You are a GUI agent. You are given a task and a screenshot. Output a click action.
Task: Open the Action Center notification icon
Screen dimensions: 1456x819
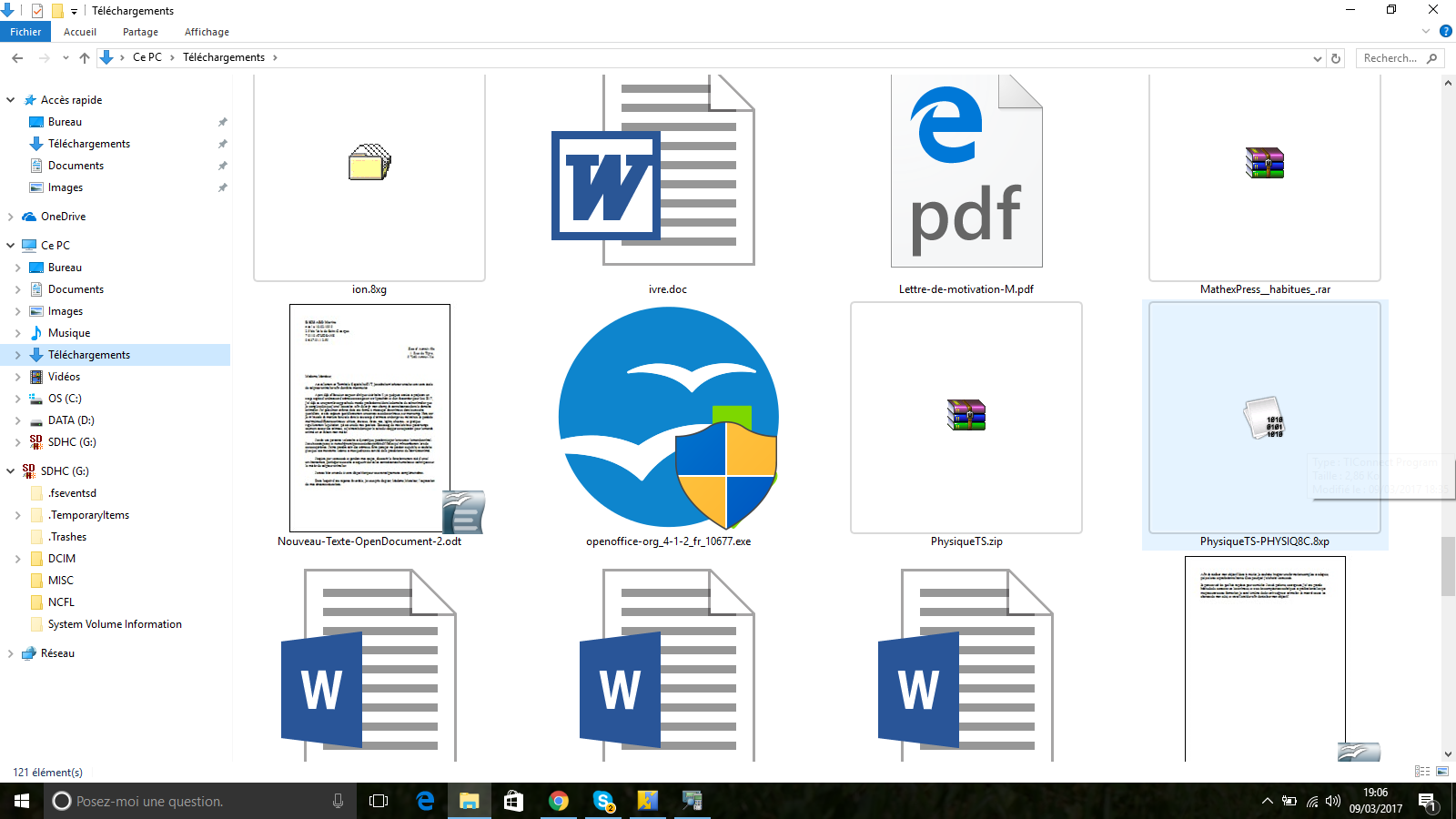(1427, 802)
